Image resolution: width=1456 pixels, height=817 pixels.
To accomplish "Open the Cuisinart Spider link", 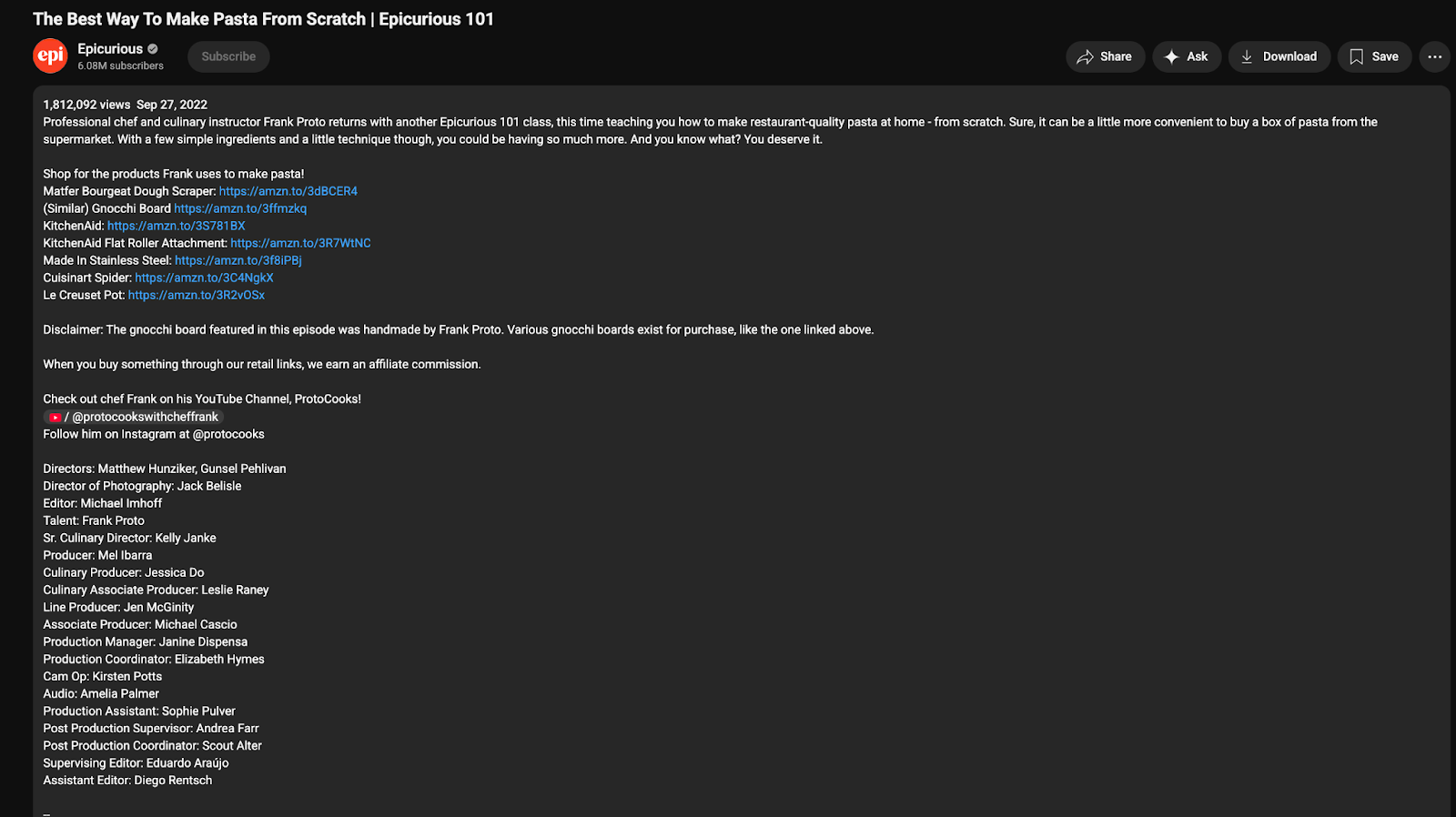I will point(204,277).
